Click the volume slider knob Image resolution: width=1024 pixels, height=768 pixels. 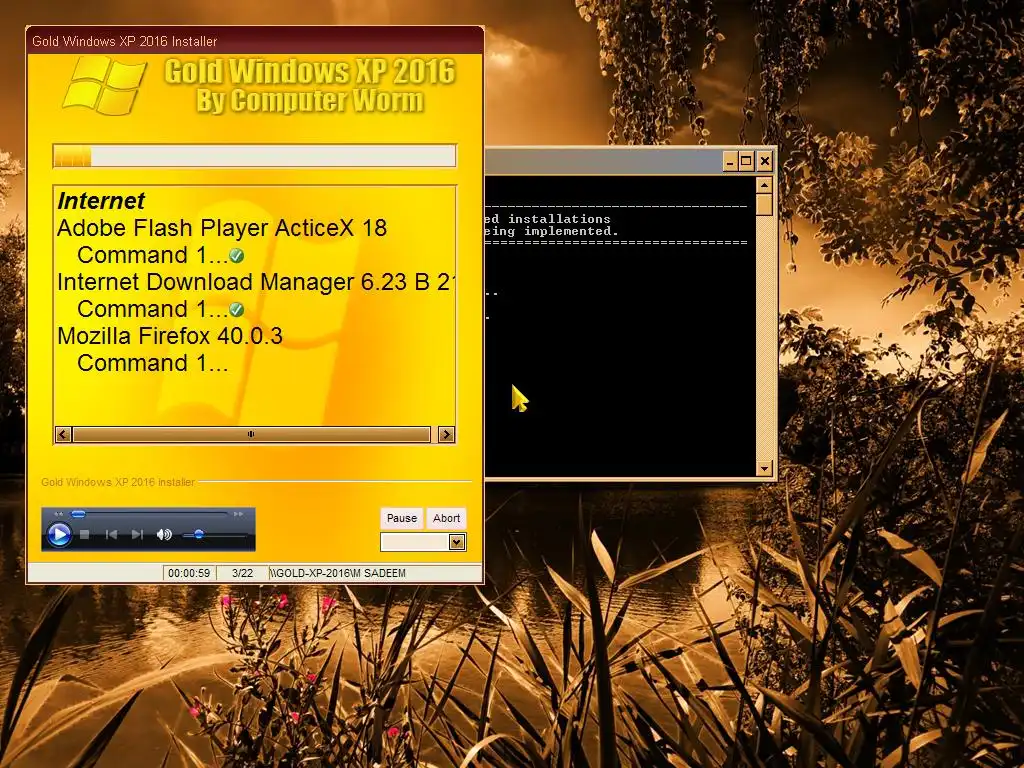pos(199,535)
